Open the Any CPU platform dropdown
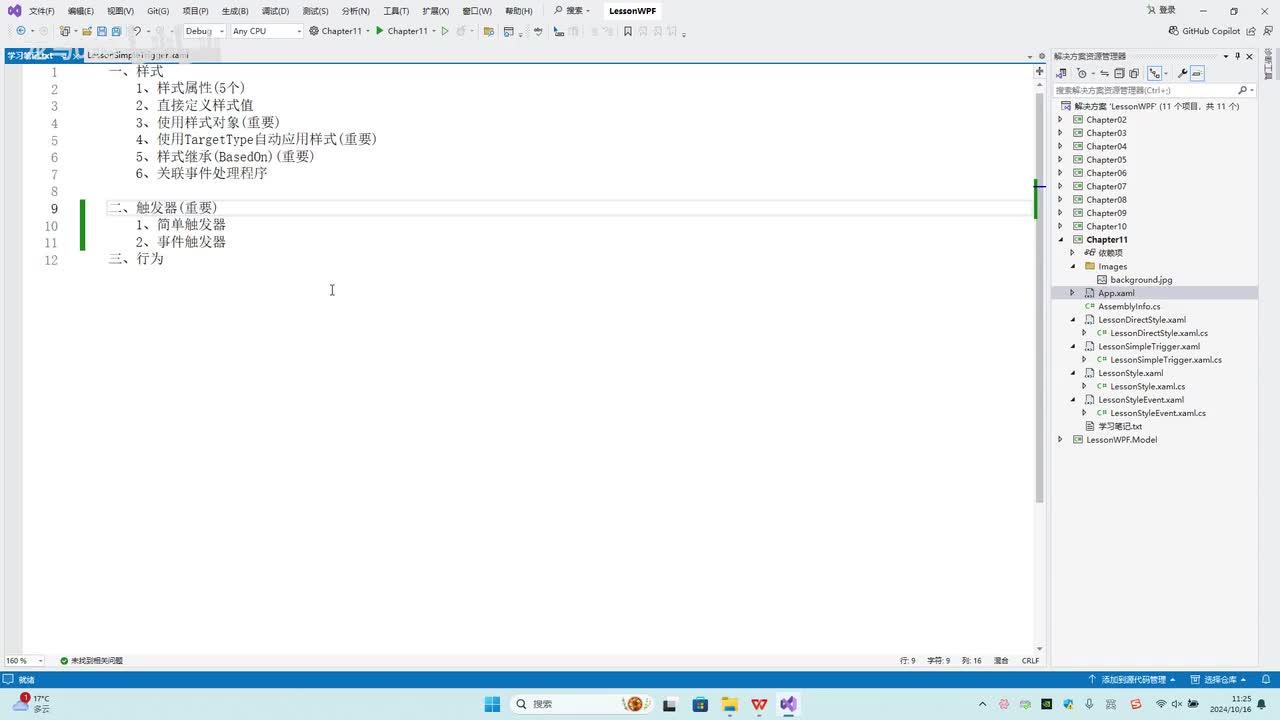Viewport: 1280px width, 720px height. [x=266, y=31]
